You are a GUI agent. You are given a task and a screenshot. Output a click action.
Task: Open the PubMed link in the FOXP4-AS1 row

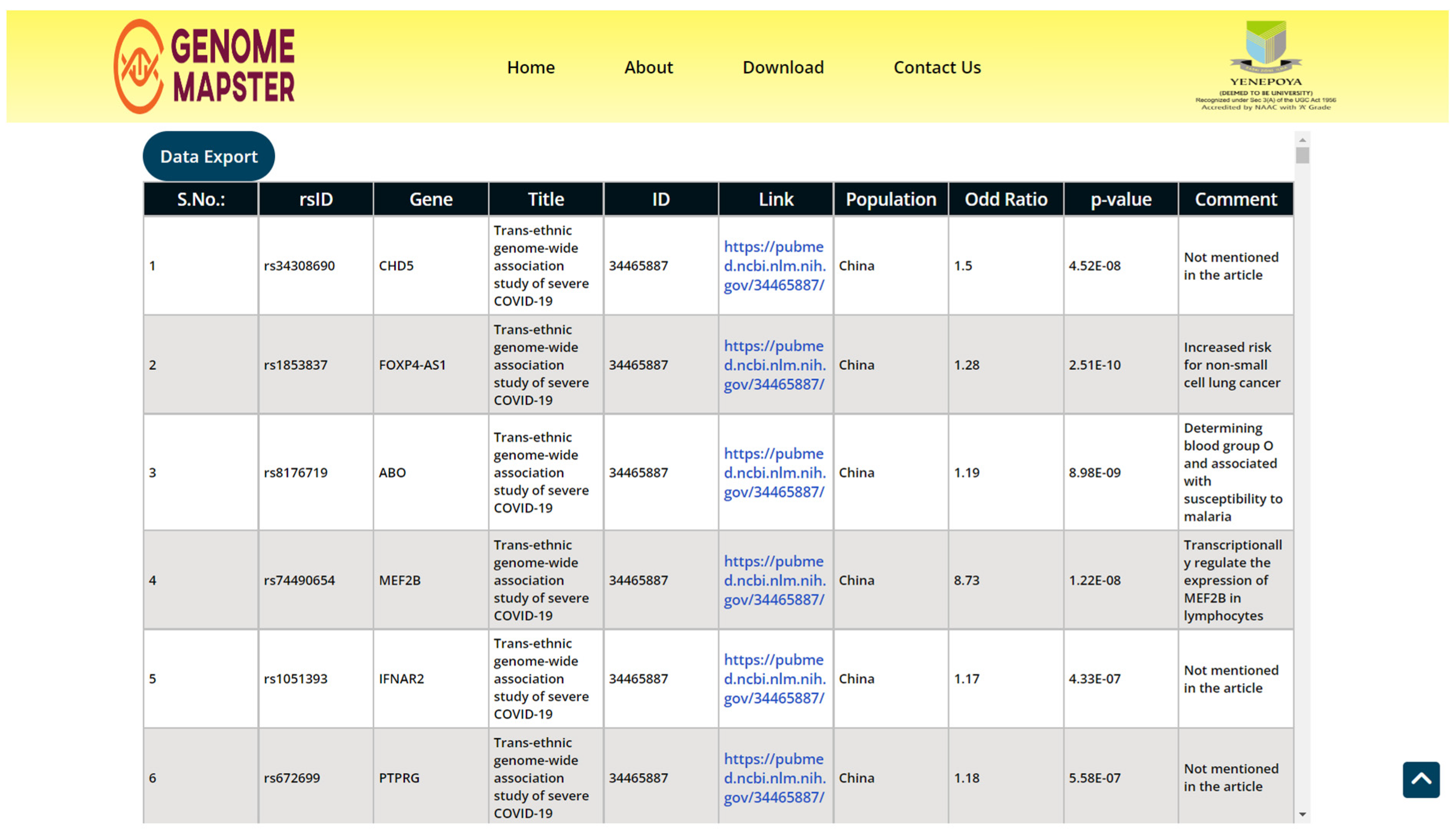774,365
